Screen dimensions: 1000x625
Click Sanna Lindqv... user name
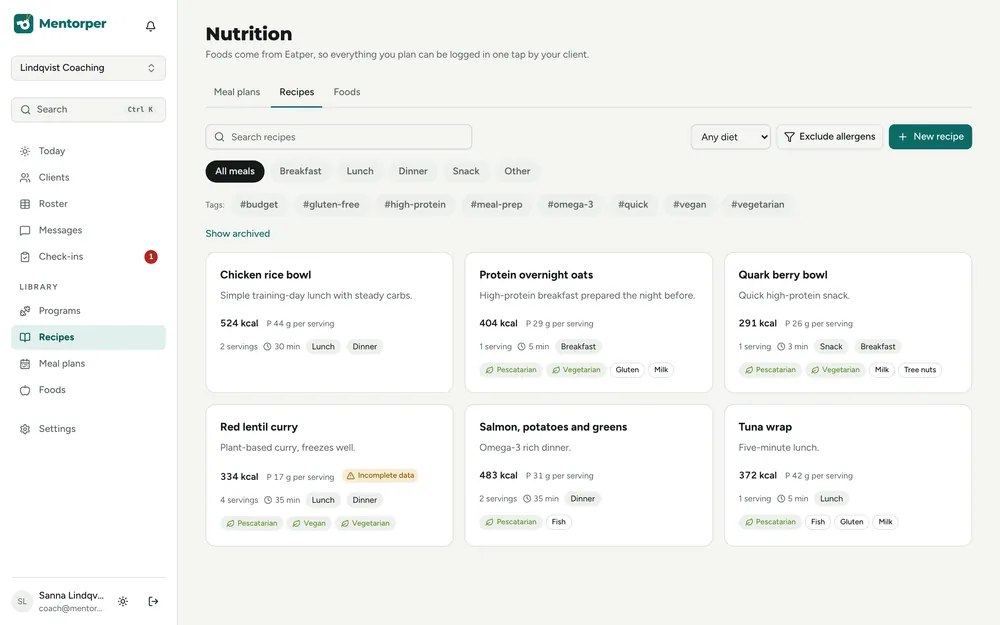(x=71, y=596)
